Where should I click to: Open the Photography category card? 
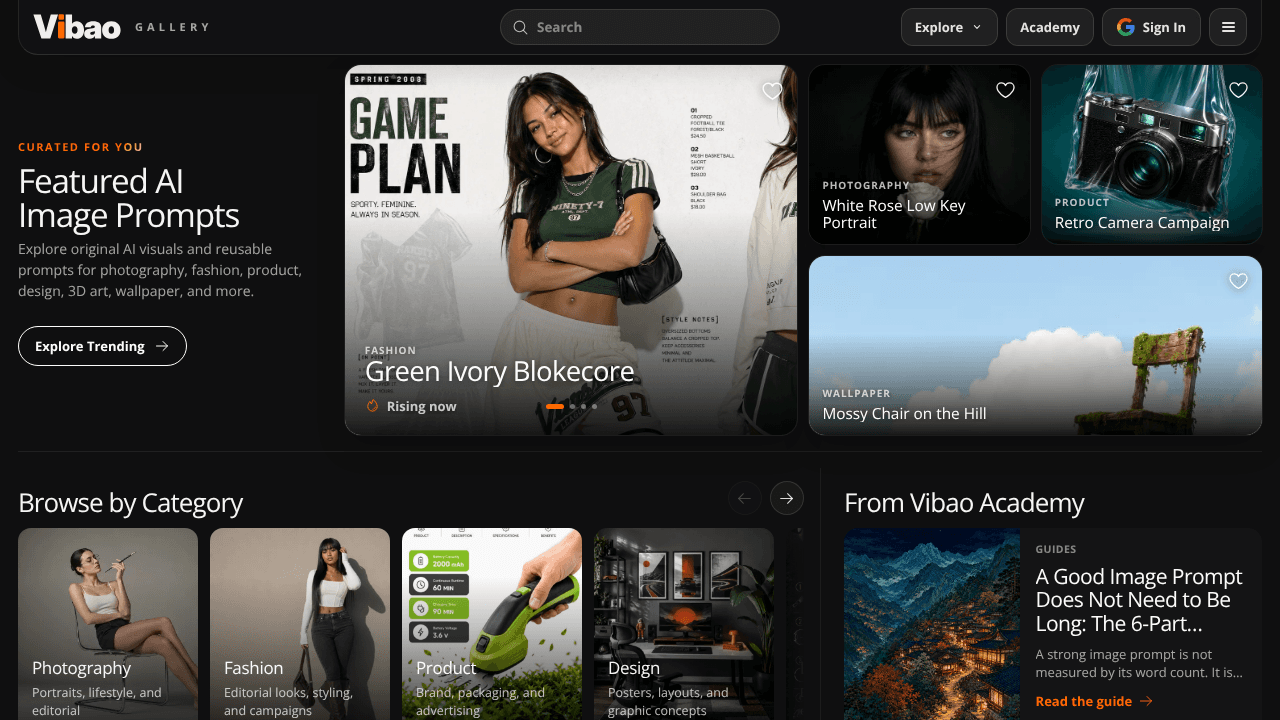(x=108, y=624)
